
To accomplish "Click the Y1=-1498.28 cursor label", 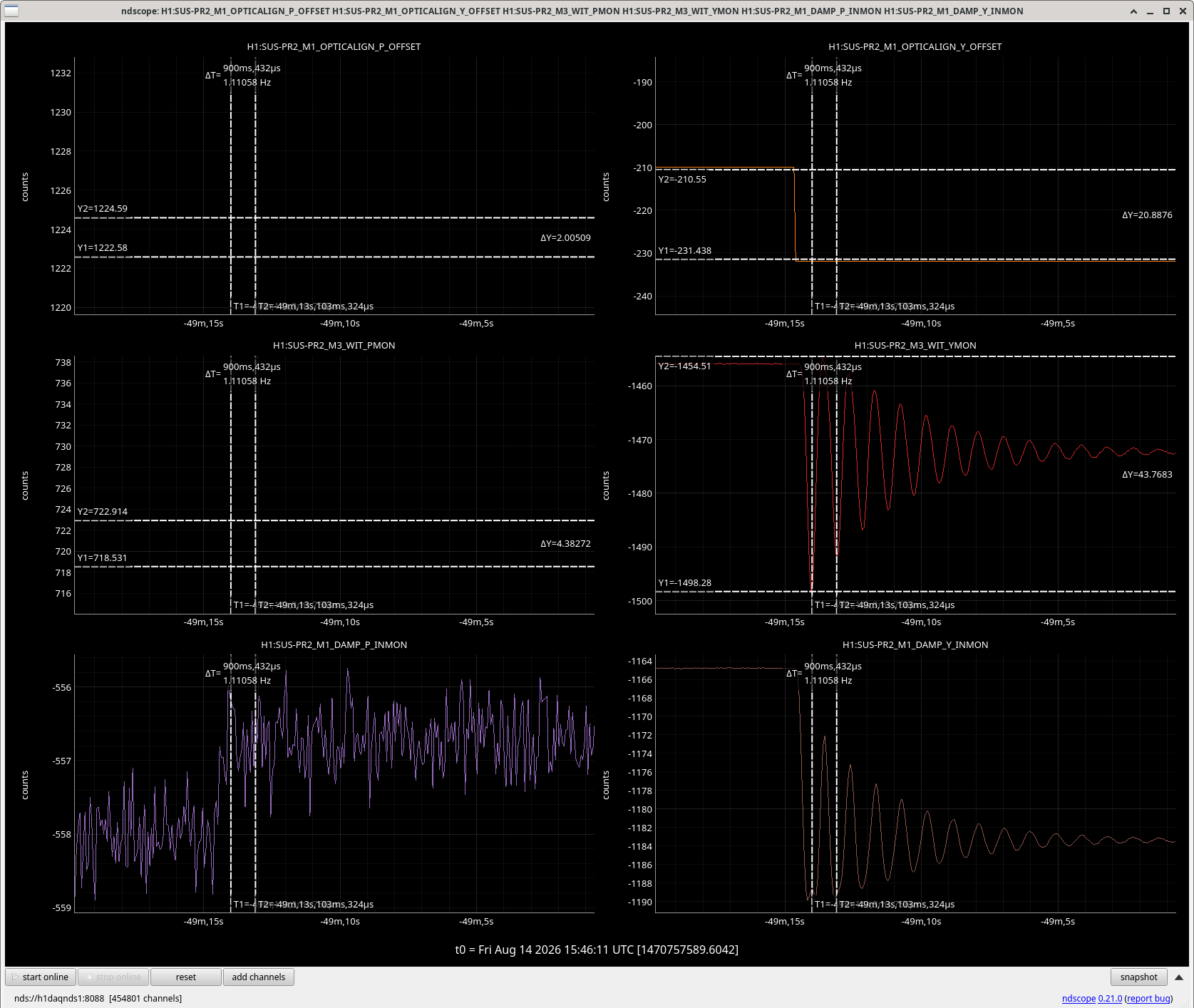I will tap(684, 583).
